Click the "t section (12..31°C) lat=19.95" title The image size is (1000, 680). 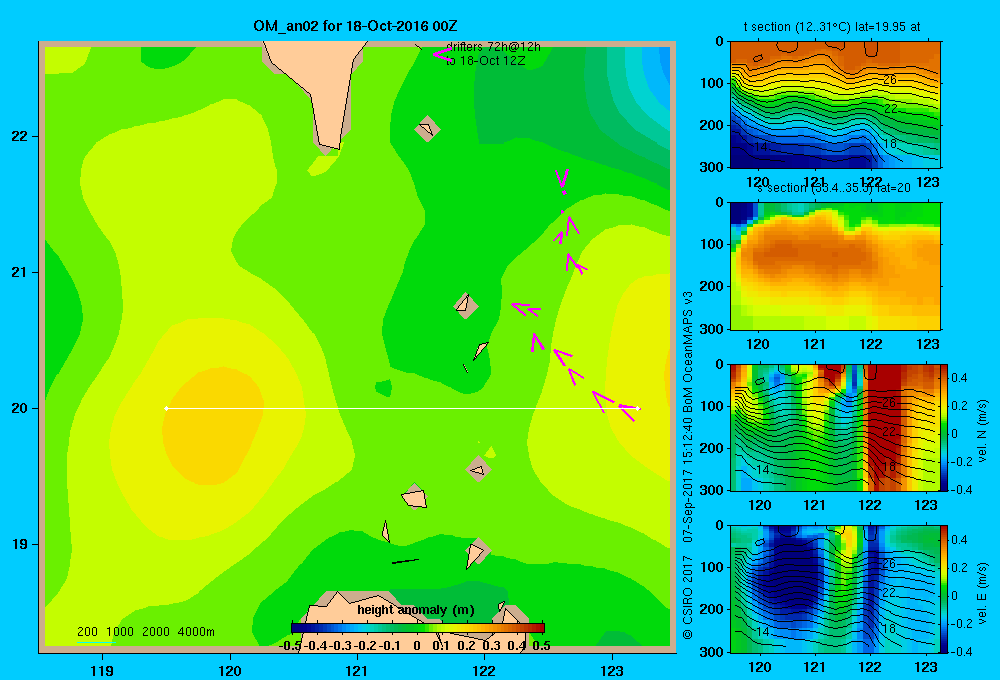coord(832,27)
